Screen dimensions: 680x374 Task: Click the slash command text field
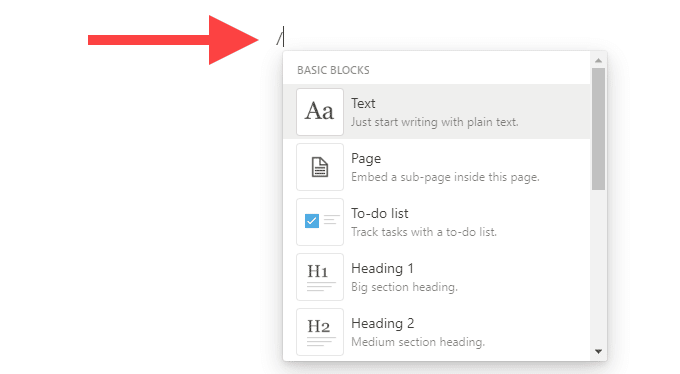tap(280, 36)
